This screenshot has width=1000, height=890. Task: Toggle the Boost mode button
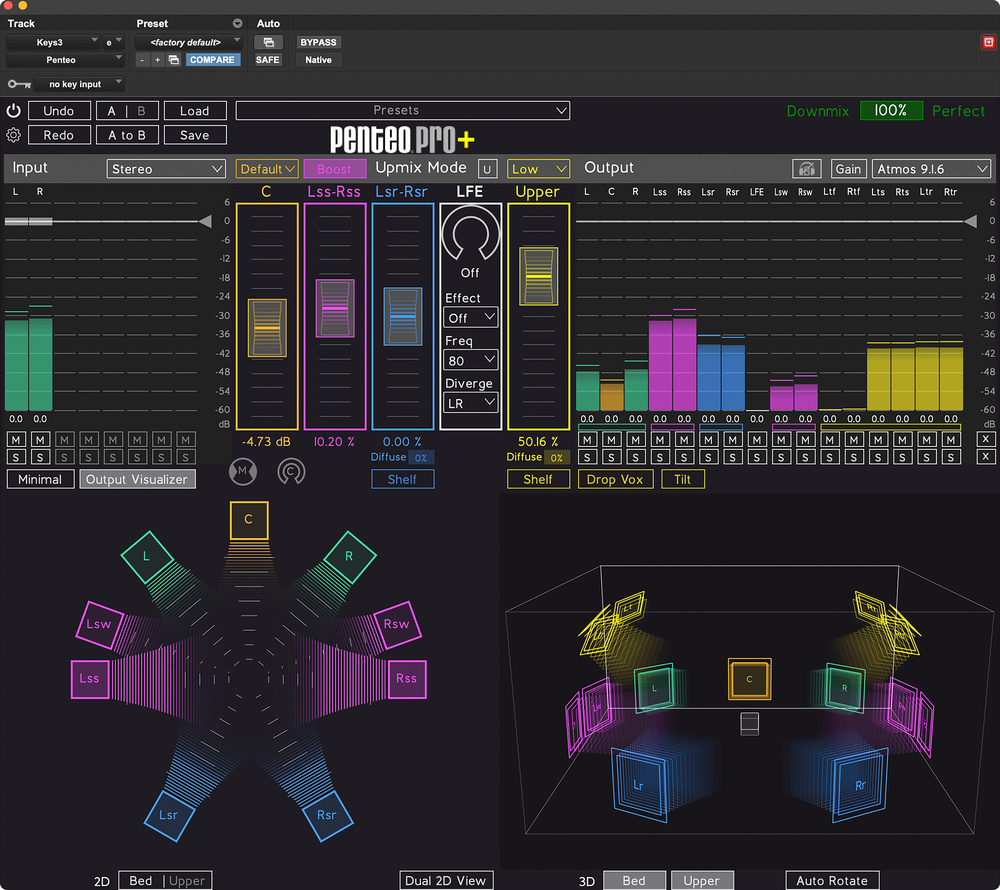(335, 169)
